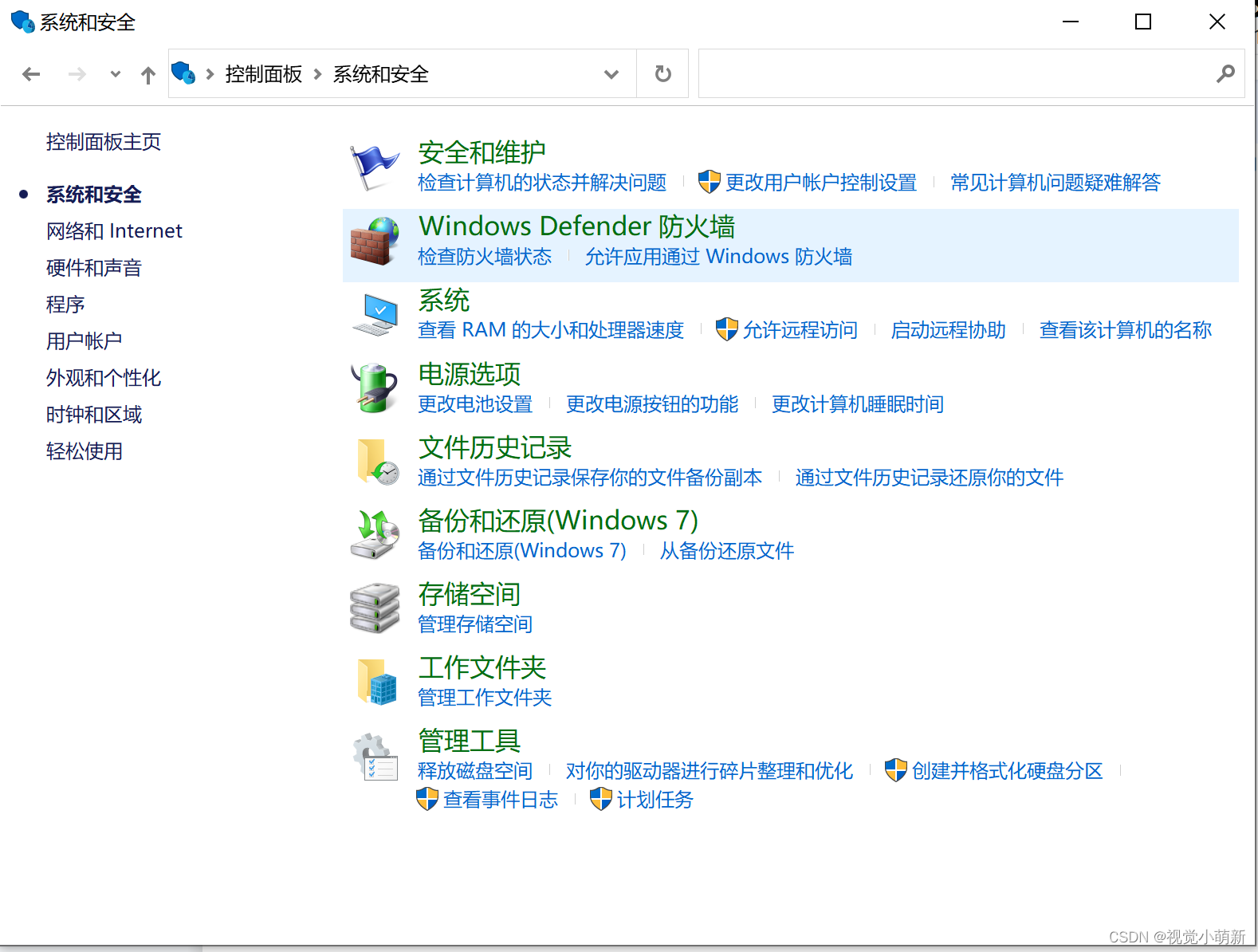The height and width of the screenshot is (952, 1258).
Task: Open the Storage Spaces stacked drives icon
Action: [x=375, y=608]
